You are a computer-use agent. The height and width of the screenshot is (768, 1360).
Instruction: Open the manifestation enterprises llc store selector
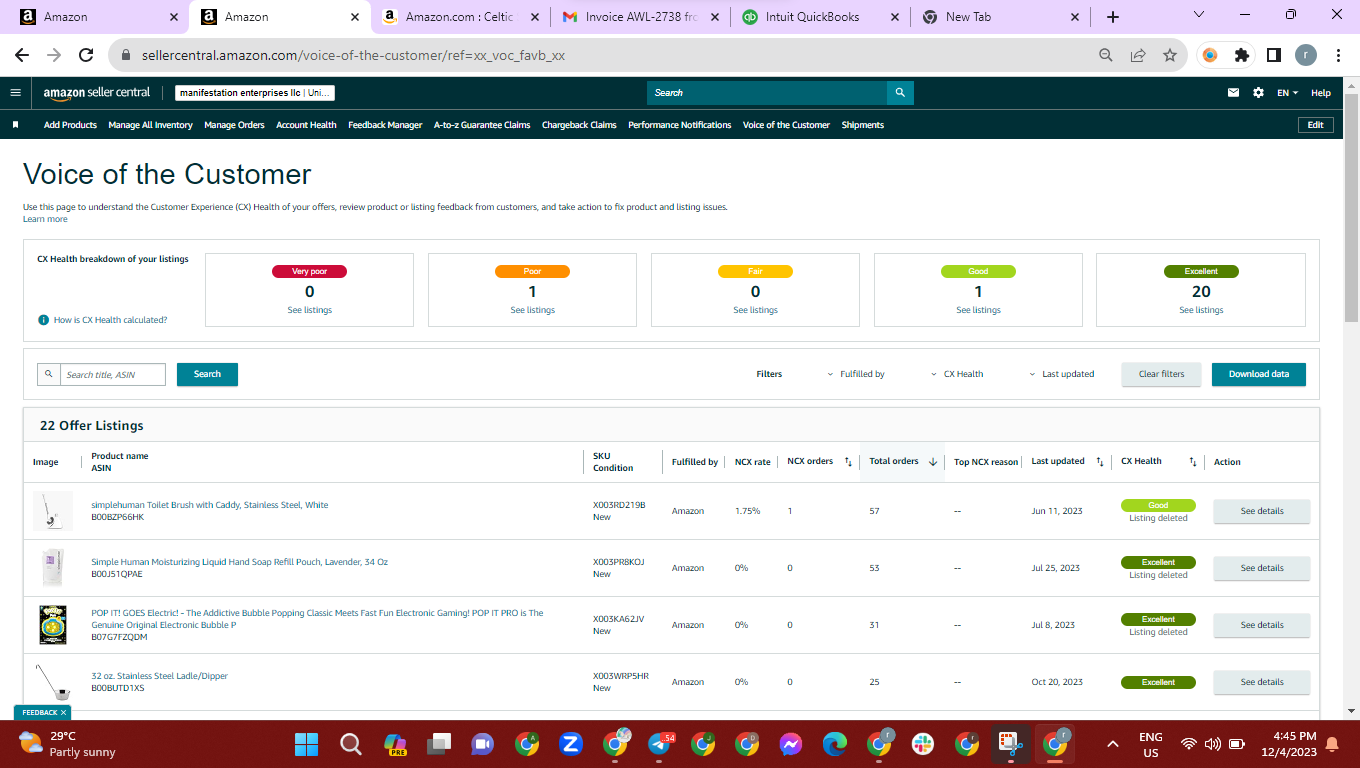(255, 93)
